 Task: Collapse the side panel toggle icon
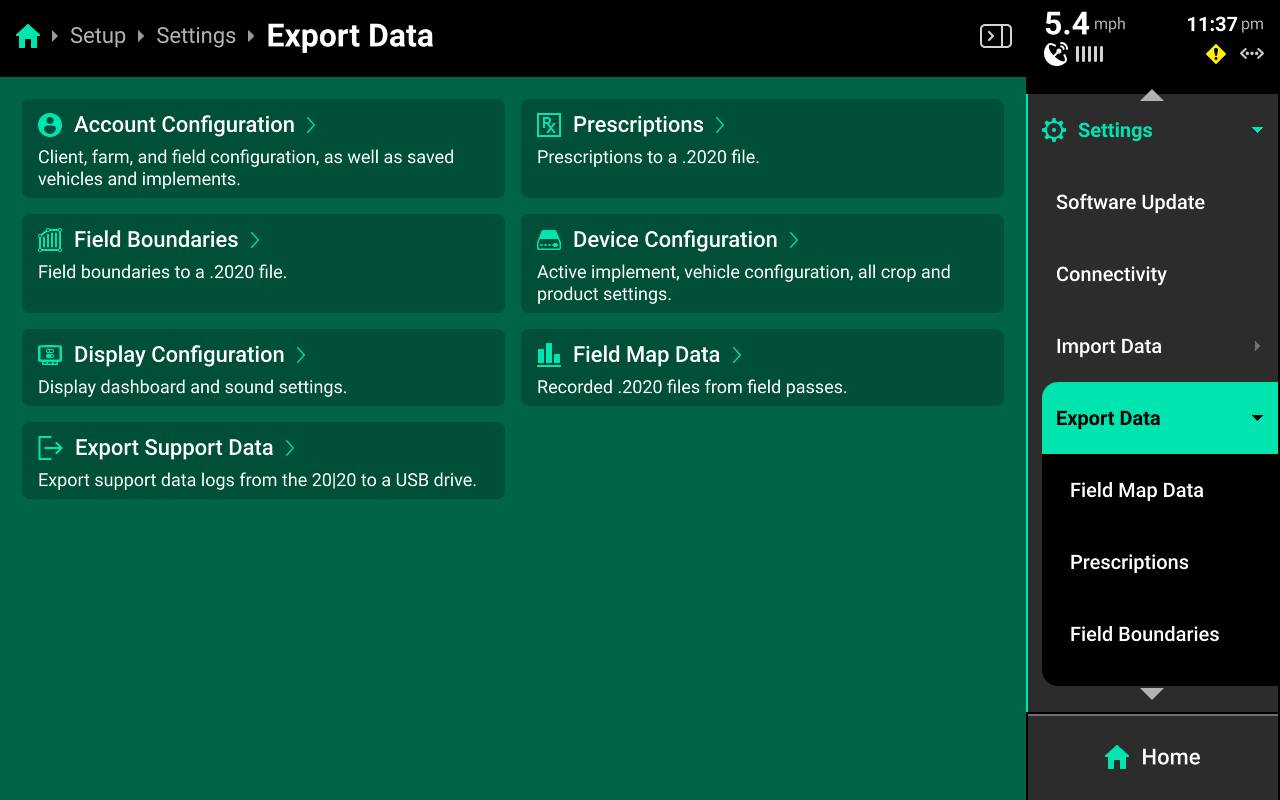996,37
